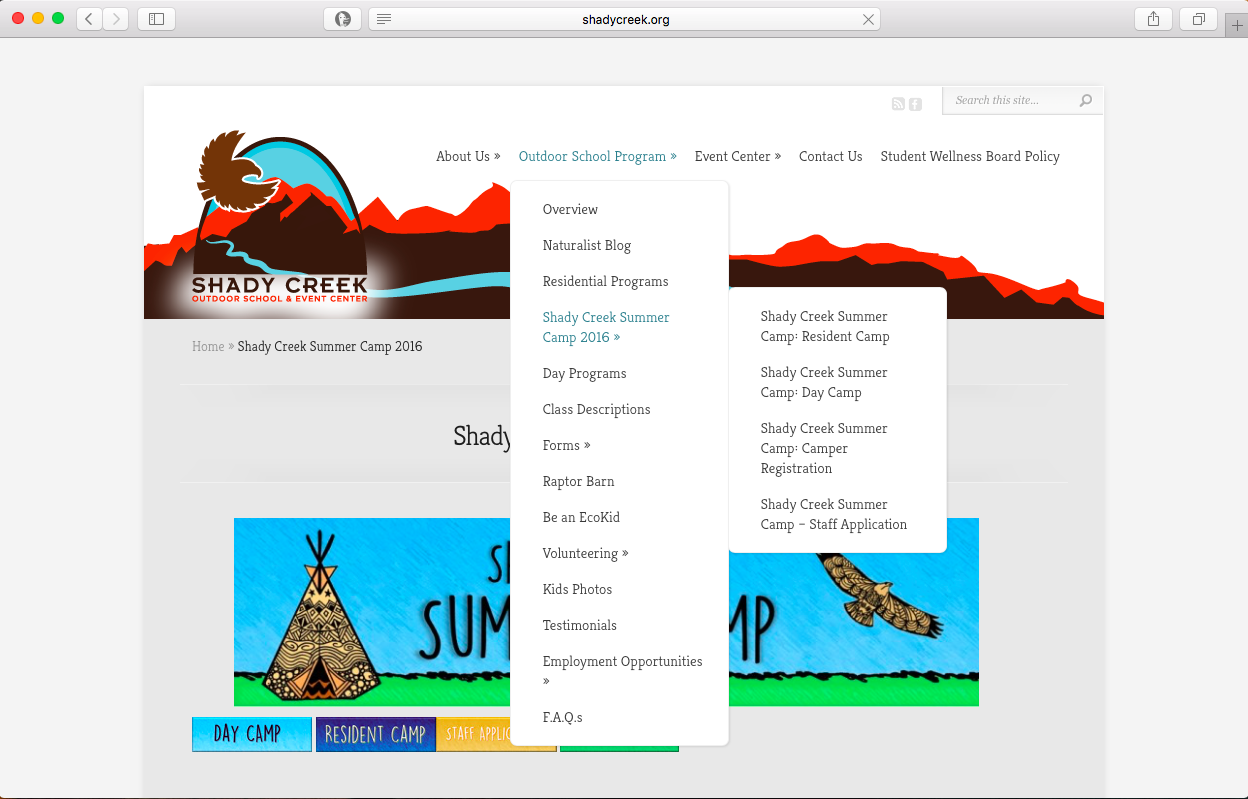The image size is (1248, 799).
Task: Go to Raptor Barn
Action: (578, 481)
